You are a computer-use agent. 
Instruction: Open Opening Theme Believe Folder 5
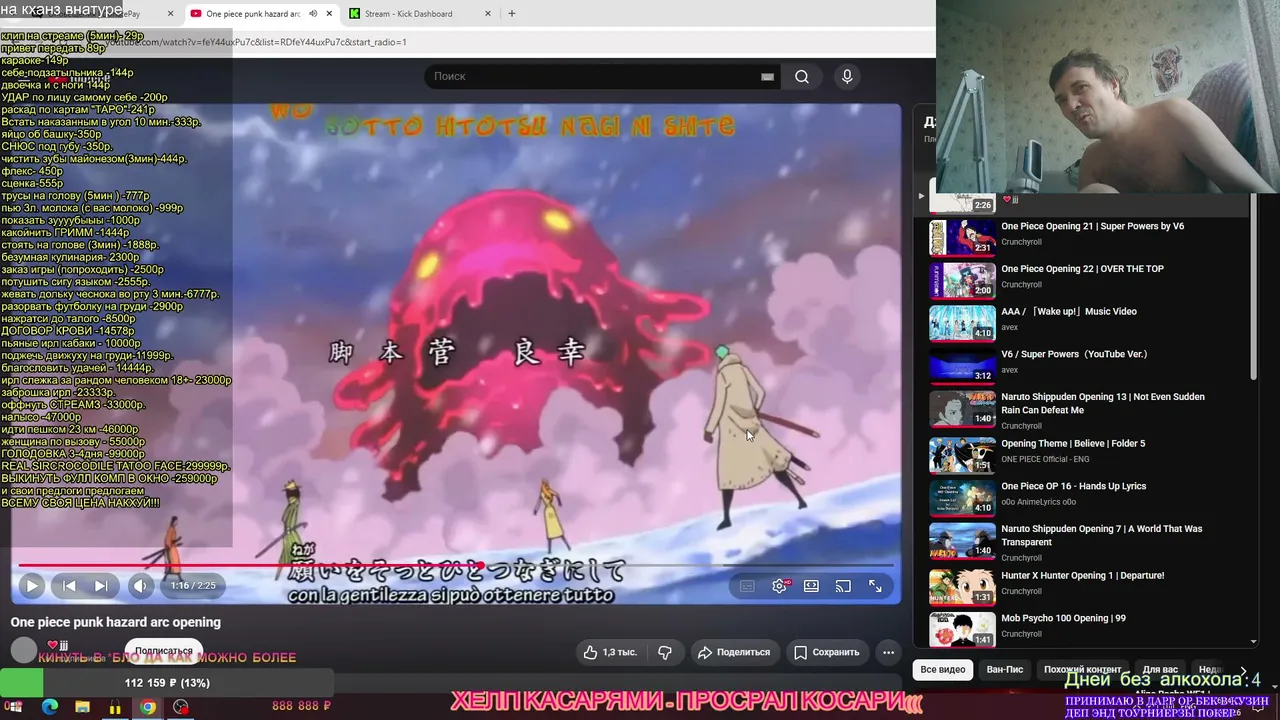tap(1073, 444)
